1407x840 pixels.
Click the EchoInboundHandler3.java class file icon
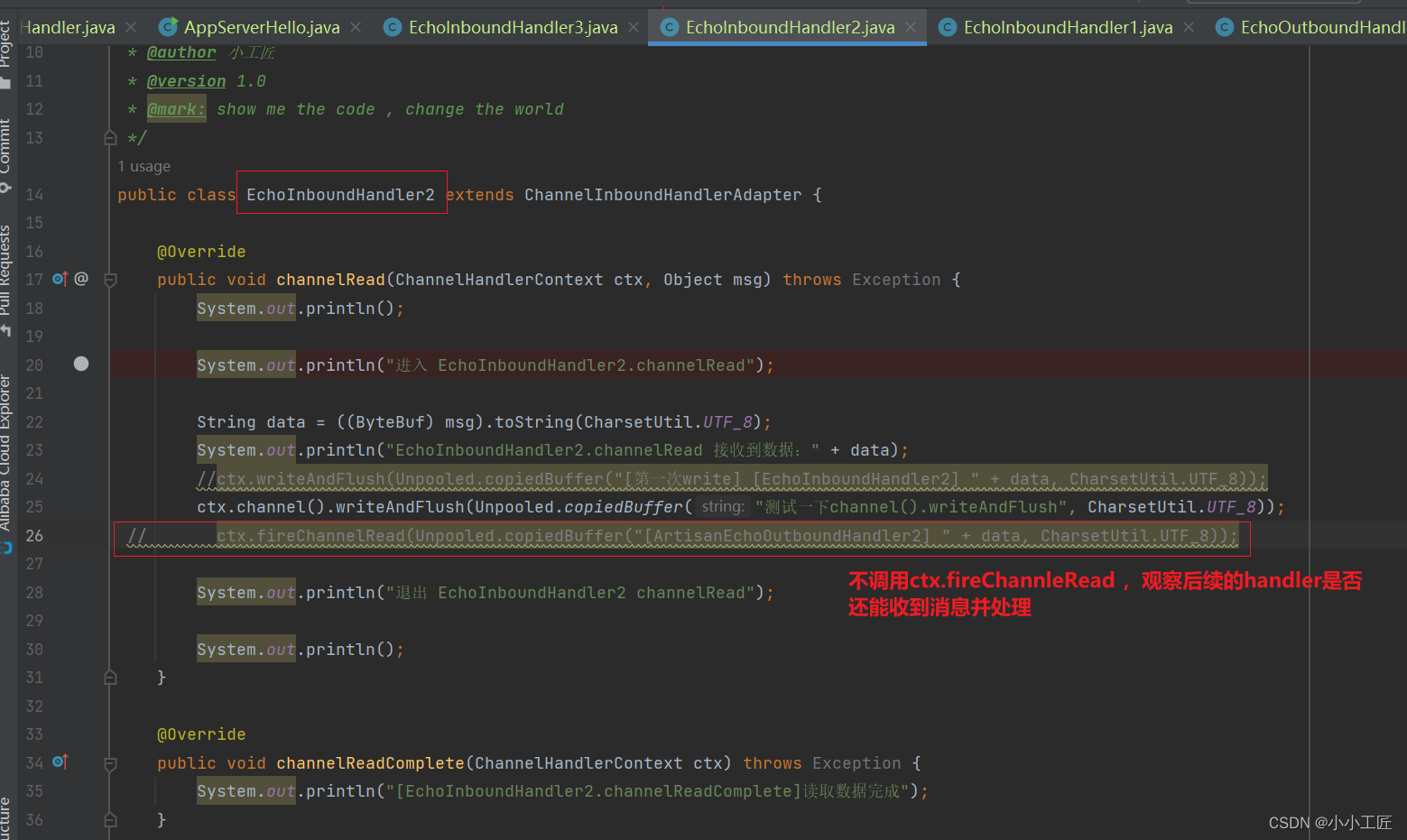392,27
